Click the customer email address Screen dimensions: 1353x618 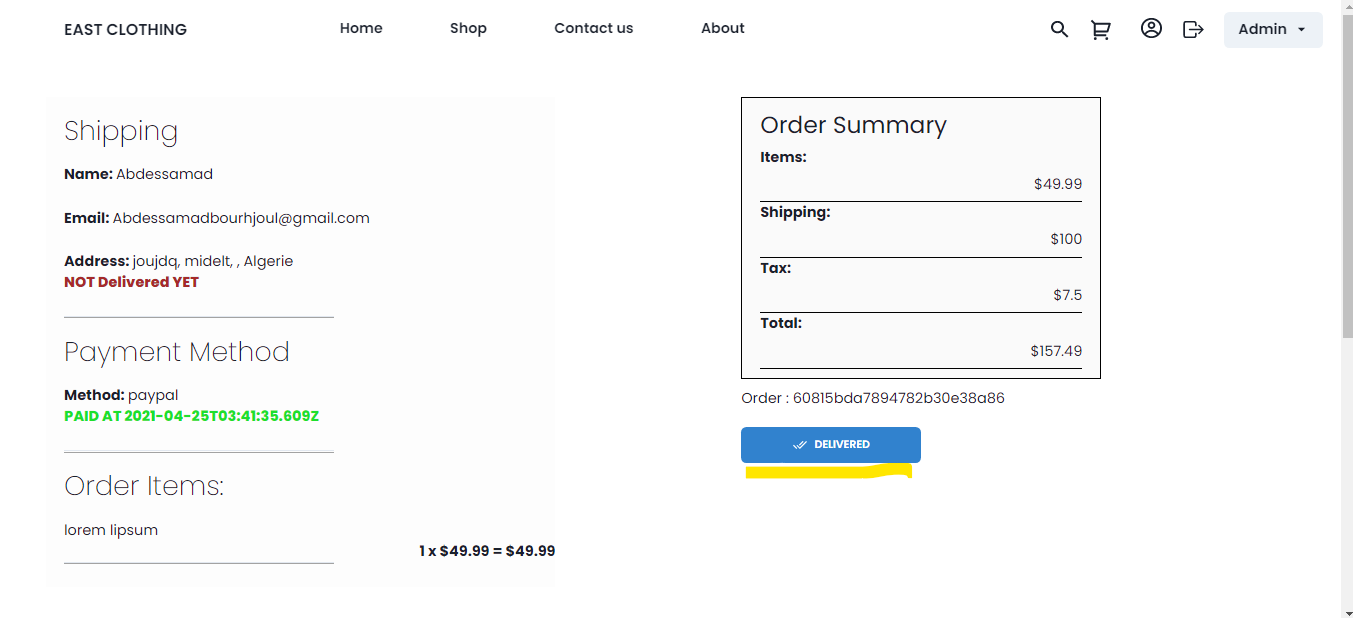(x=241, y=218)
